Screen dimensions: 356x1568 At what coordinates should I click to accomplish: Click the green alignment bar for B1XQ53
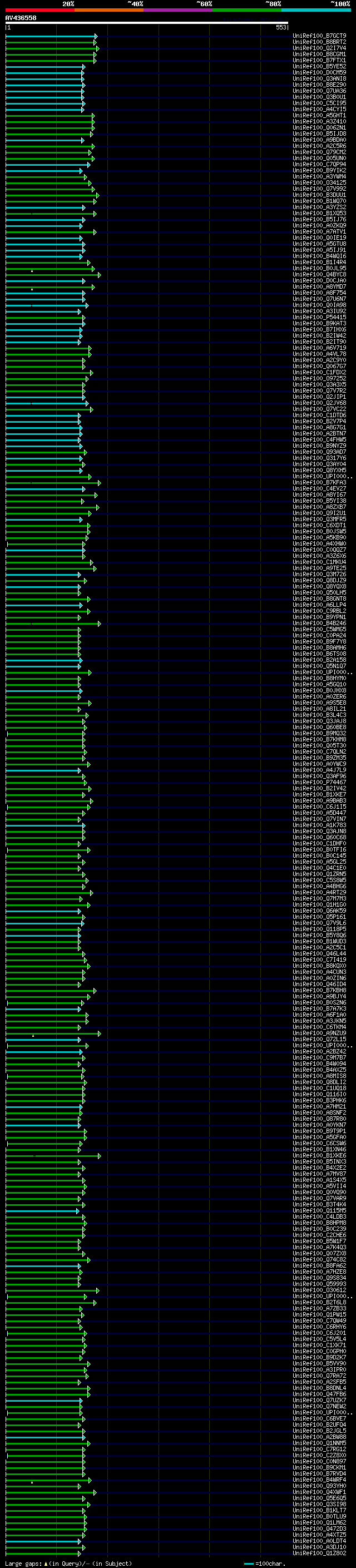(x=51, y=214)
